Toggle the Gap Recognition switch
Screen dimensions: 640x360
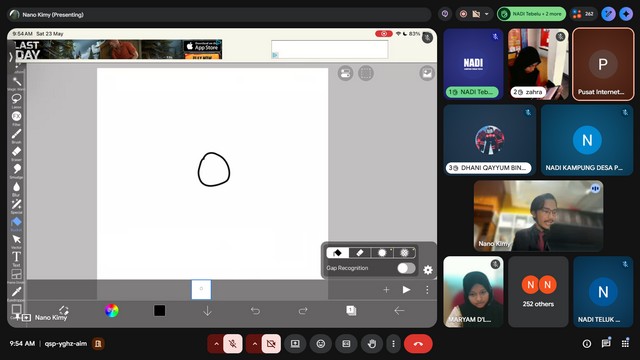[406, 268]
